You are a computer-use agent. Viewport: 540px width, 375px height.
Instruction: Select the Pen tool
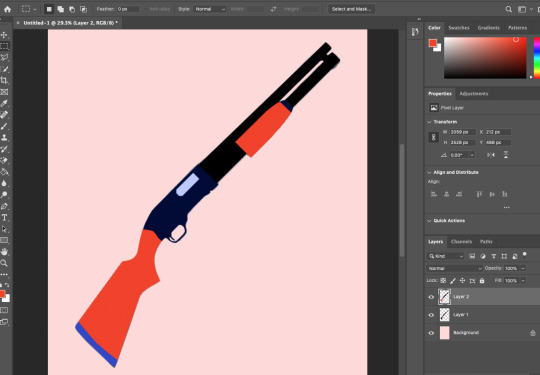click(4, 206)
